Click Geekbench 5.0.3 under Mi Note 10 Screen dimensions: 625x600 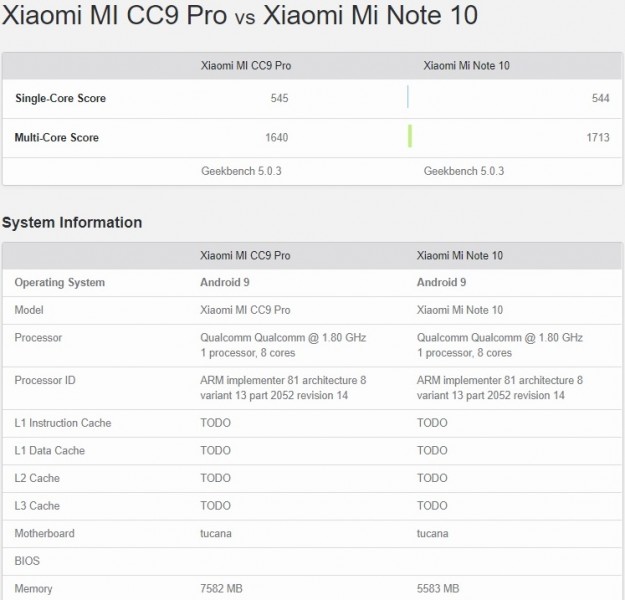[x=464, y=171]
